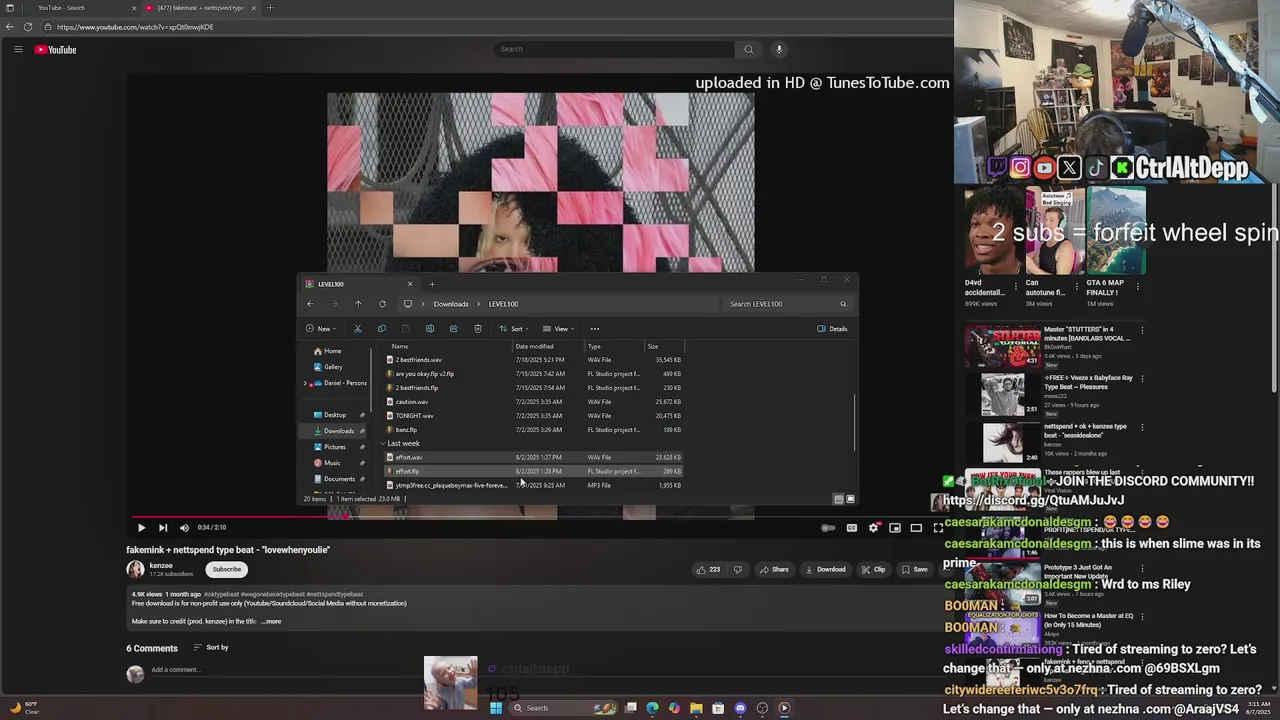Open the View dropdown in File Explorer
The image size is (1280, 720).
(x=558, y=329)
